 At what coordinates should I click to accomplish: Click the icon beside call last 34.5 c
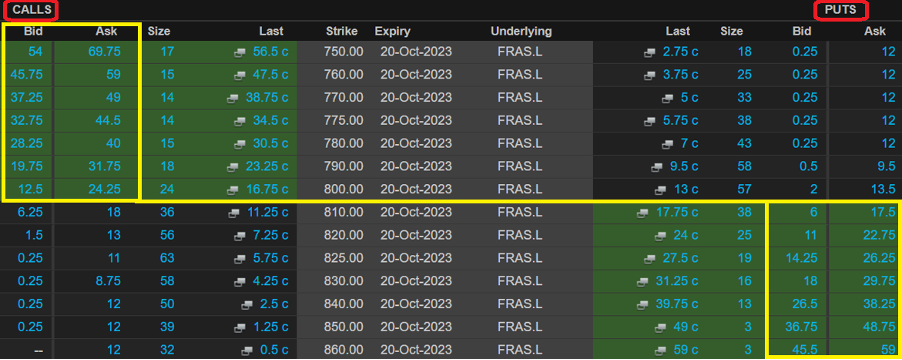click(x=240, y=121)
